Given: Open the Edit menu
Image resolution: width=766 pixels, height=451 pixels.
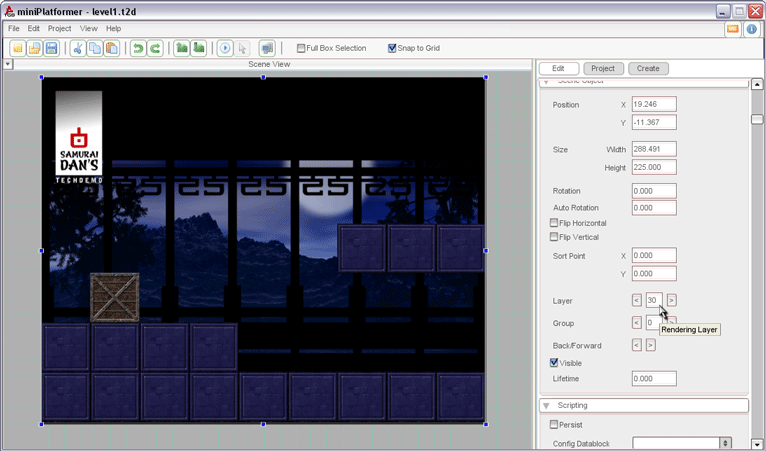Looking at the screenshot, I should point(33,28).
